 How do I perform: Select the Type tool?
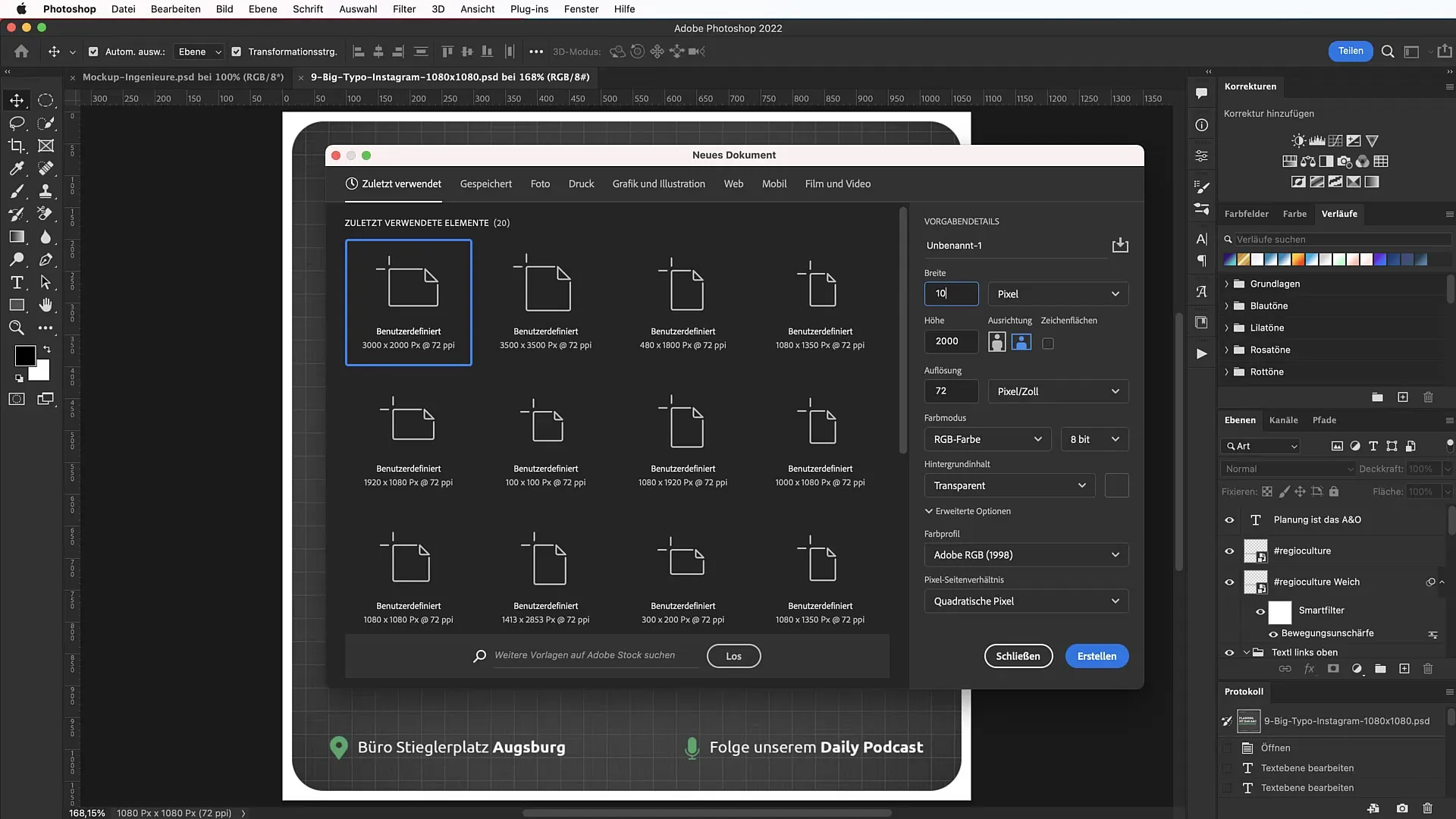pyautogui.click(x=17, y=282)
